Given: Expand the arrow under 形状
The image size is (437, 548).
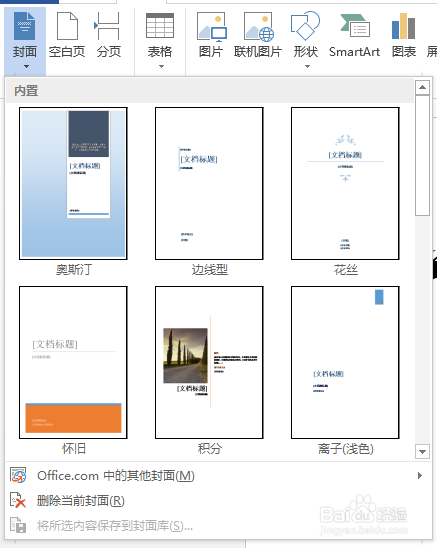Looking at the screenshot, I should (307, 66).
